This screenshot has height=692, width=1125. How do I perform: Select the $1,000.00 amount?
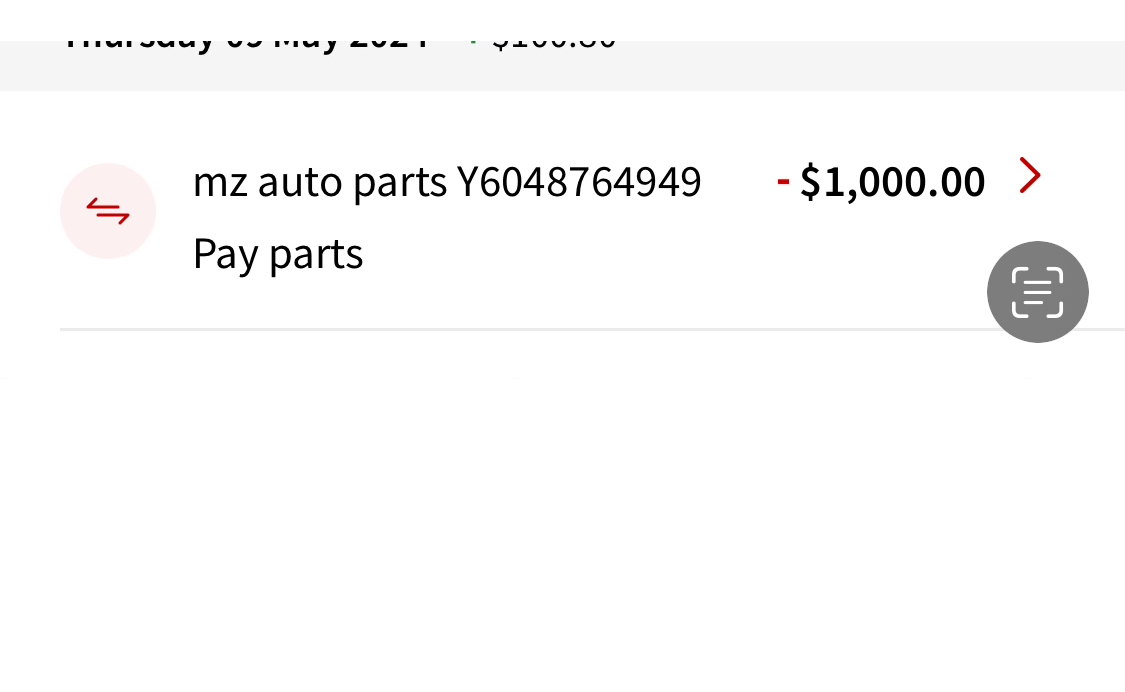[x=892, y=182]
